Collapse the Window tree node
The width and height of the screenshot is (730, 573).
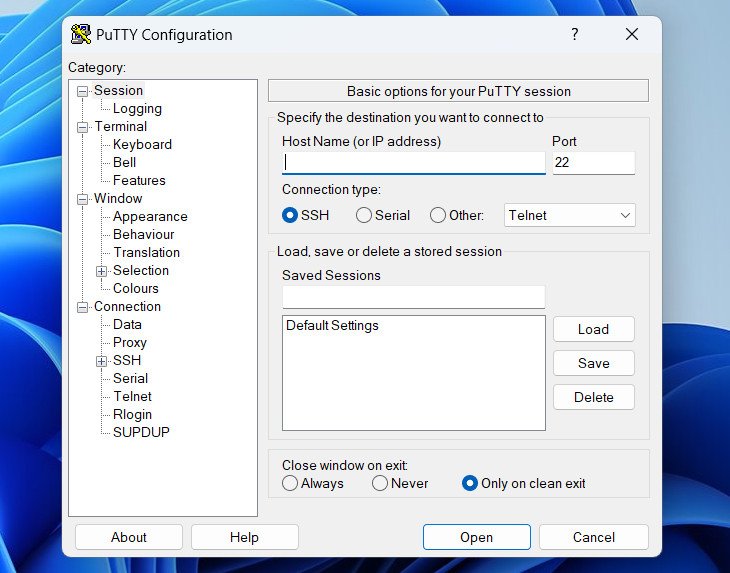tap(82, 199)
